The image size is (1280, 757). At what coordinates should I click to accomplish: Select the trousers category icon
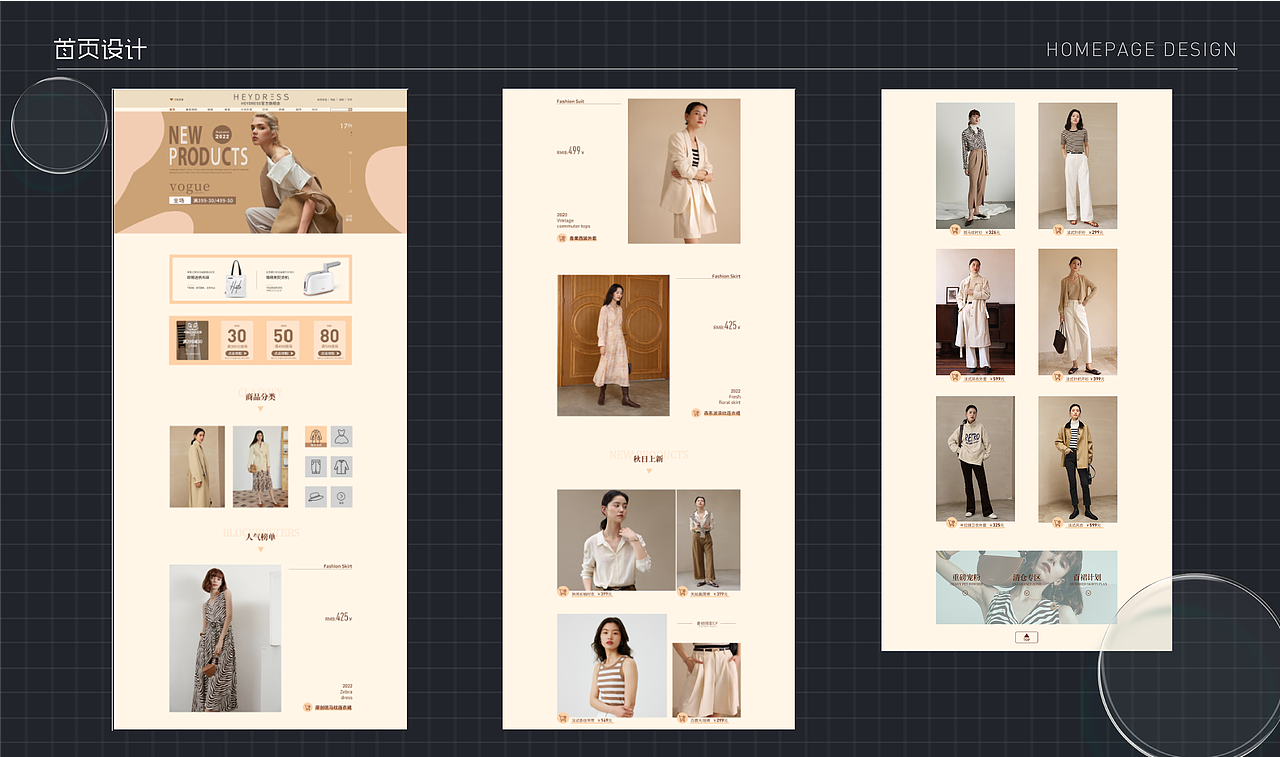tap(316, 467)
